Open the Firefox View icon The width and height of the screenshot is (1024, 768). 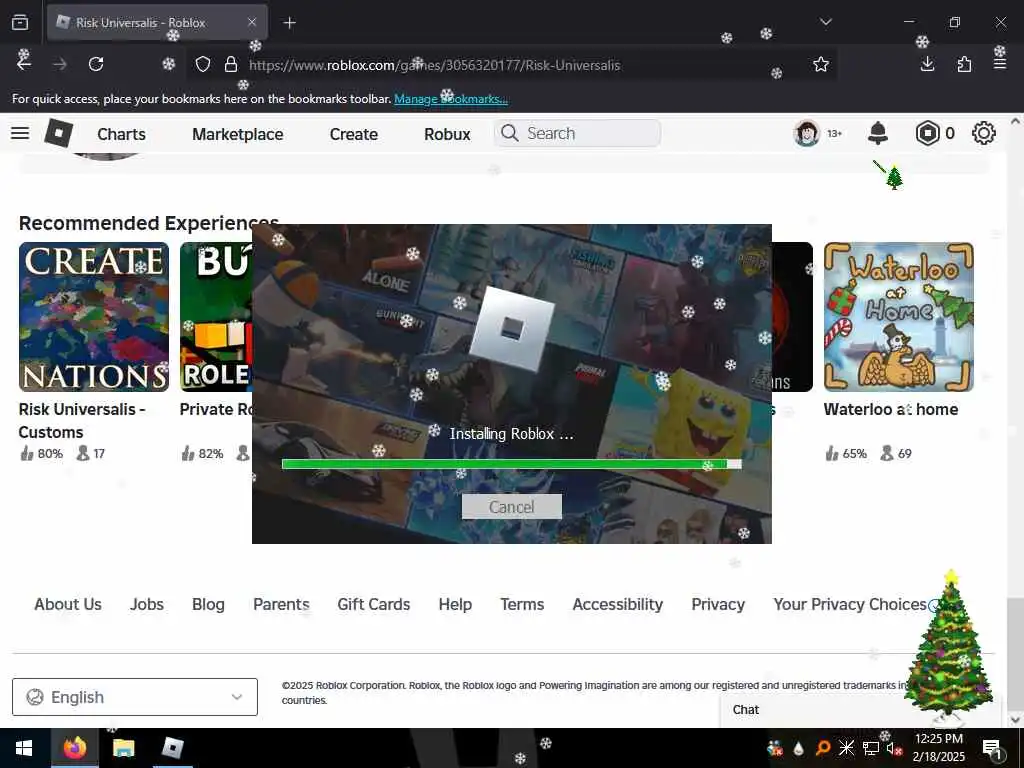(x=20, y=23)
